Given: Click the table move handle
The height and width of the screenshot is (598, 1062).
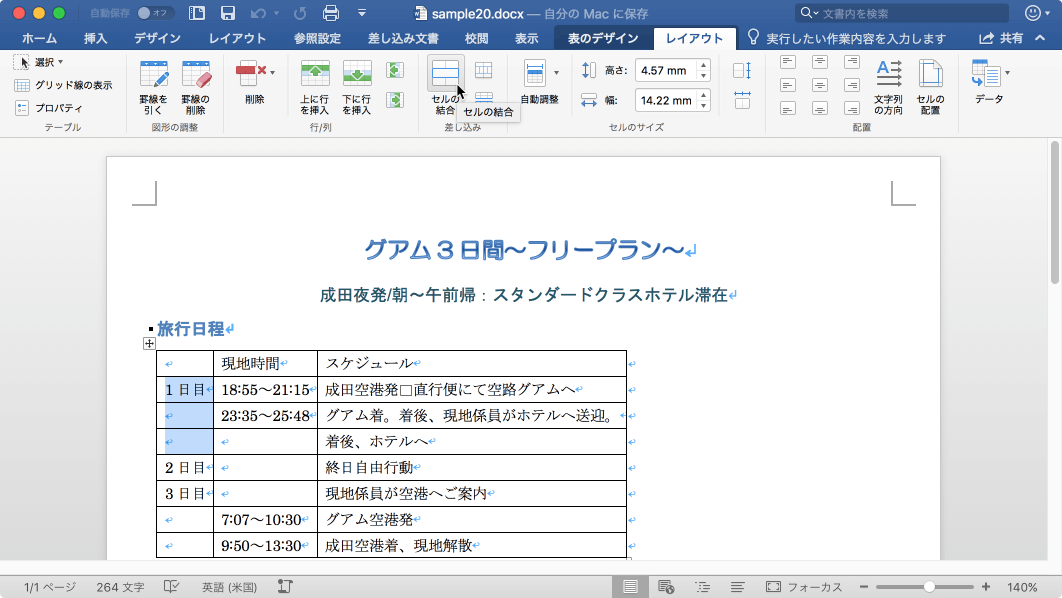Looking at the screenshot, I should tap(150, 344).
